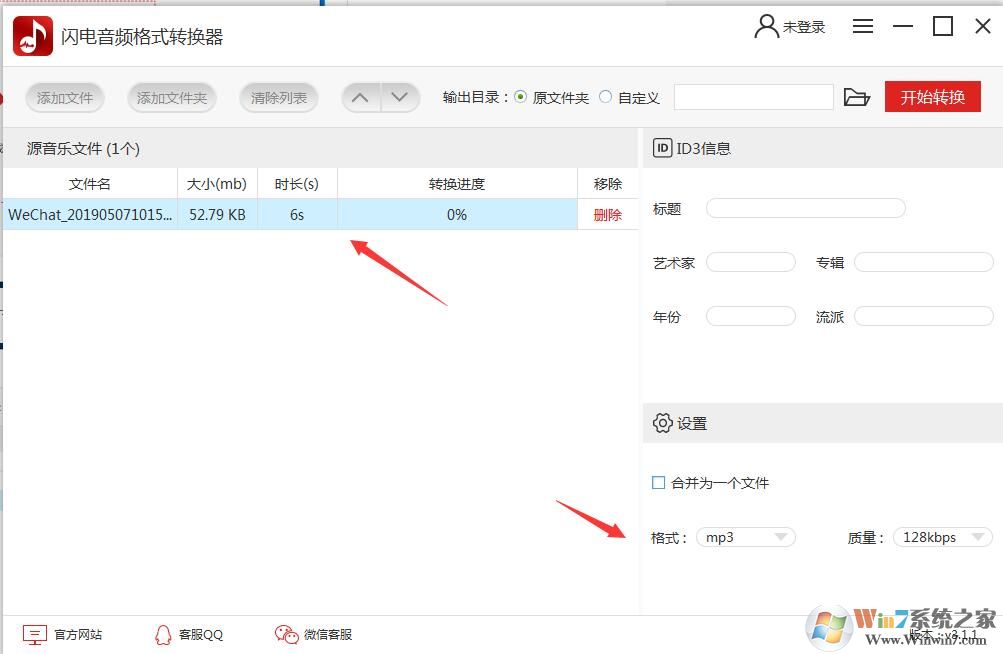Click the move-down arrow in the toolbar
Image resolution: width=1003 pixels, height=654 pixels.
coord(400,97)
